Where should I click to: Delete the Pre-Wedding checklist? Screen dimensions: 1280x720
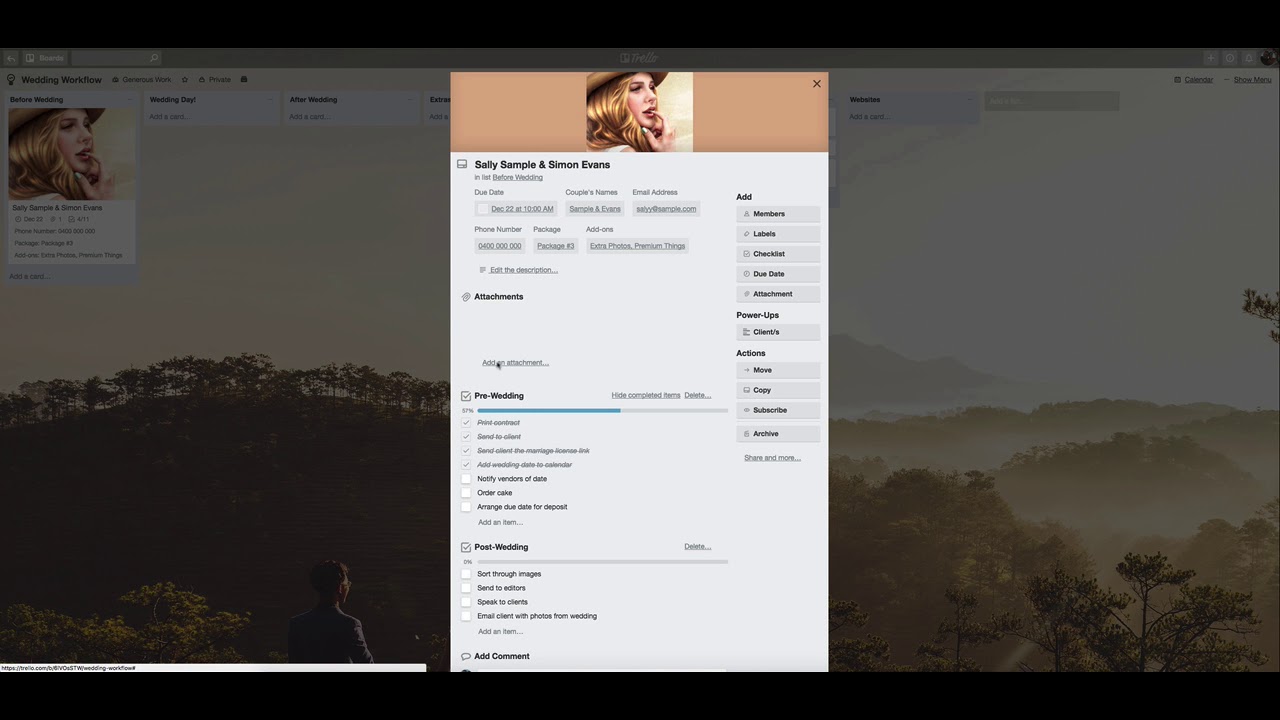coord(698,395)
